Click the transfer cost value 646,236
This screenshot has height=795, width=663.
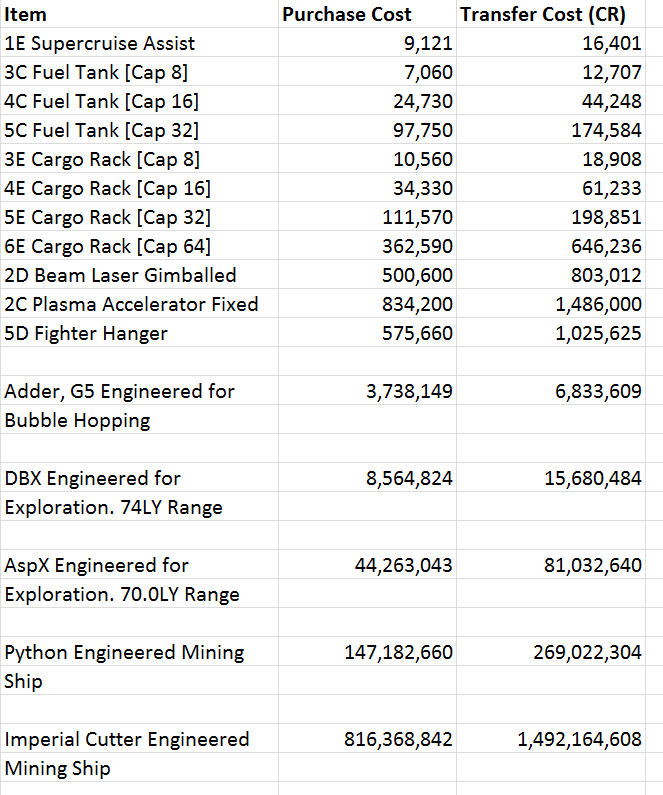[606, 246]
